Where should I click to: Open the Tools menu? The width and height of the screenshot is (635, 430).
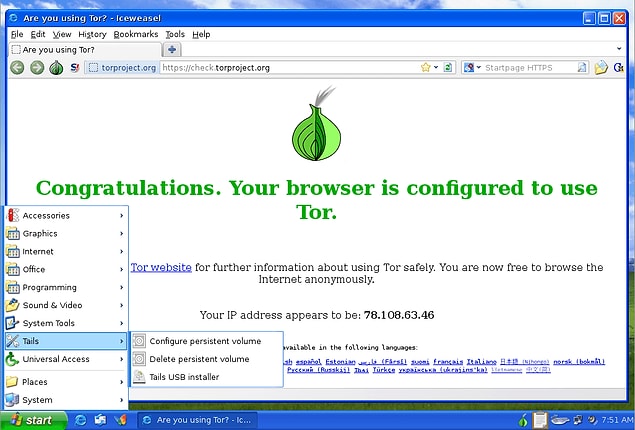175,34
